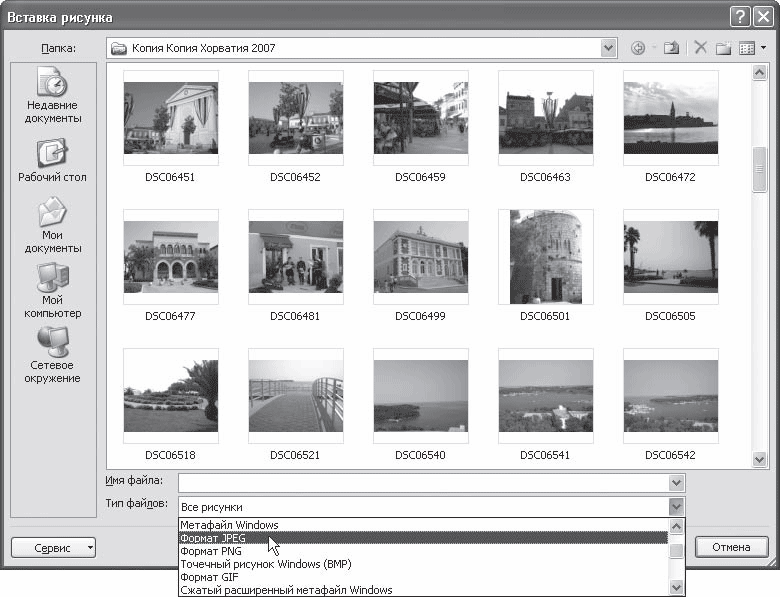Click the file list scrollbar down arrow
The image size is (780, 597).
(759, 459)
